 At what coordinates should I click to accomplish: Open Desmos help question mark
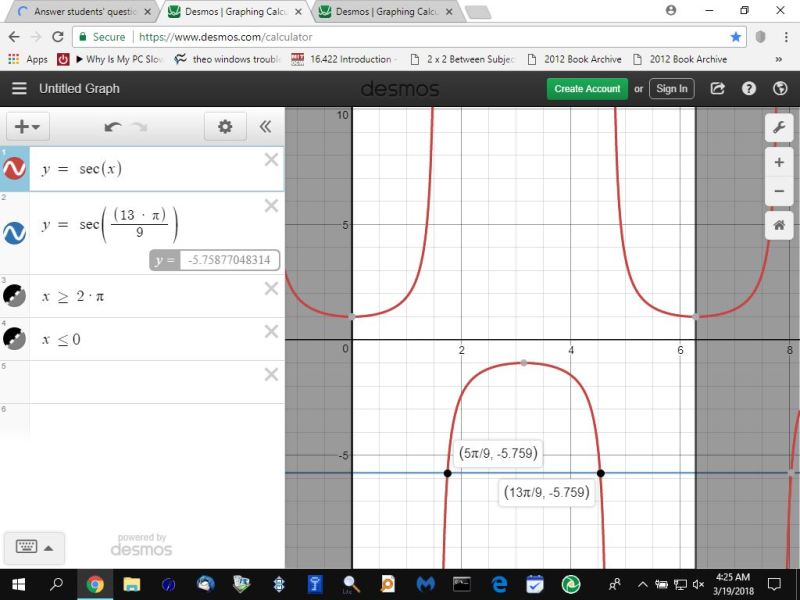pos(748,88)
